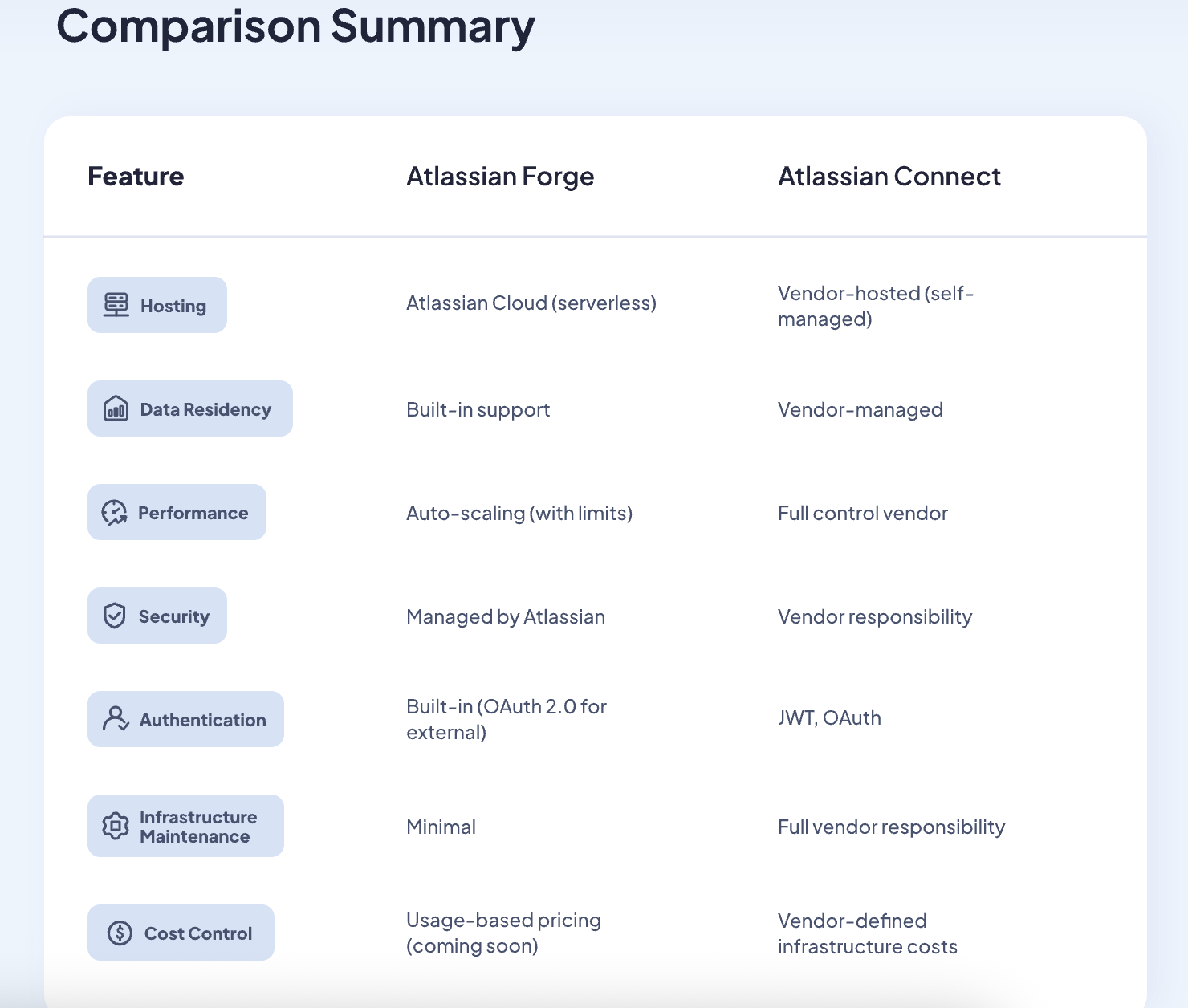The width and height of the screenshot is (1188, 1008).
Task: Click the Performance gauge icon
Action: [115, 513]
